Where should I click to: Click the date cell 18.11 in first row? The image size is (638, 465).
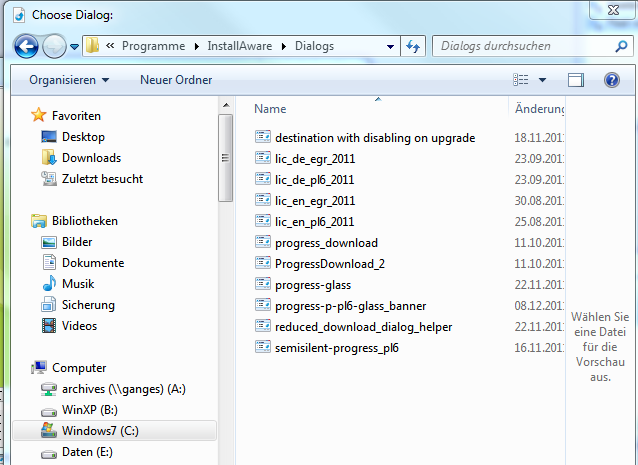point(539,138)
